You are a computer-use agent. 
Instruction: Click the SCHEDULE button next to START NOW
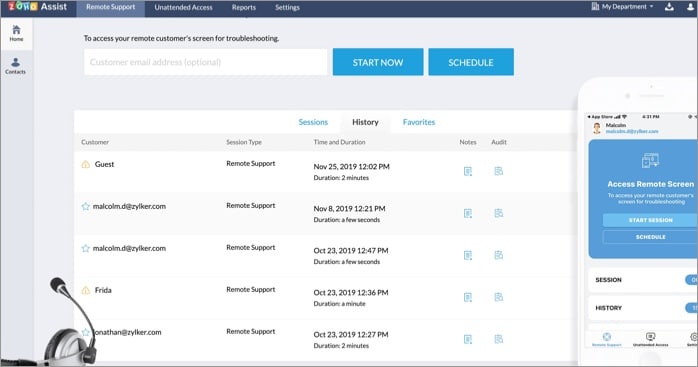(471, 62)
